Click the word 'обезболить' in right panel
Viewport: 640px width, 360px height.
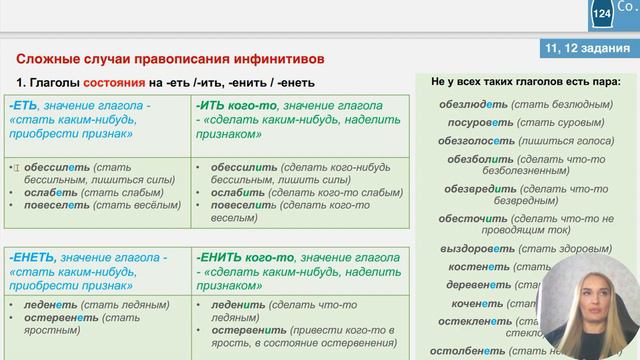click(x=480, y=159)
